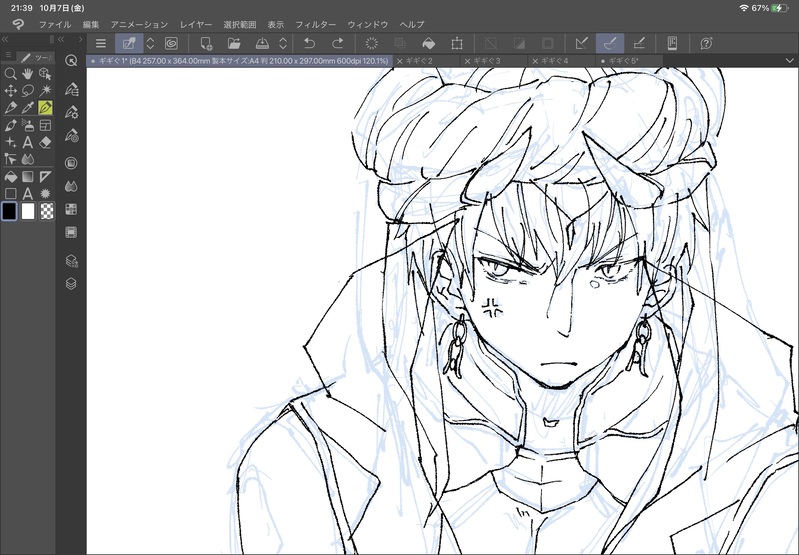Select the Move layer cross-arrows tool

pyautogui.click(x=10, y=91)
